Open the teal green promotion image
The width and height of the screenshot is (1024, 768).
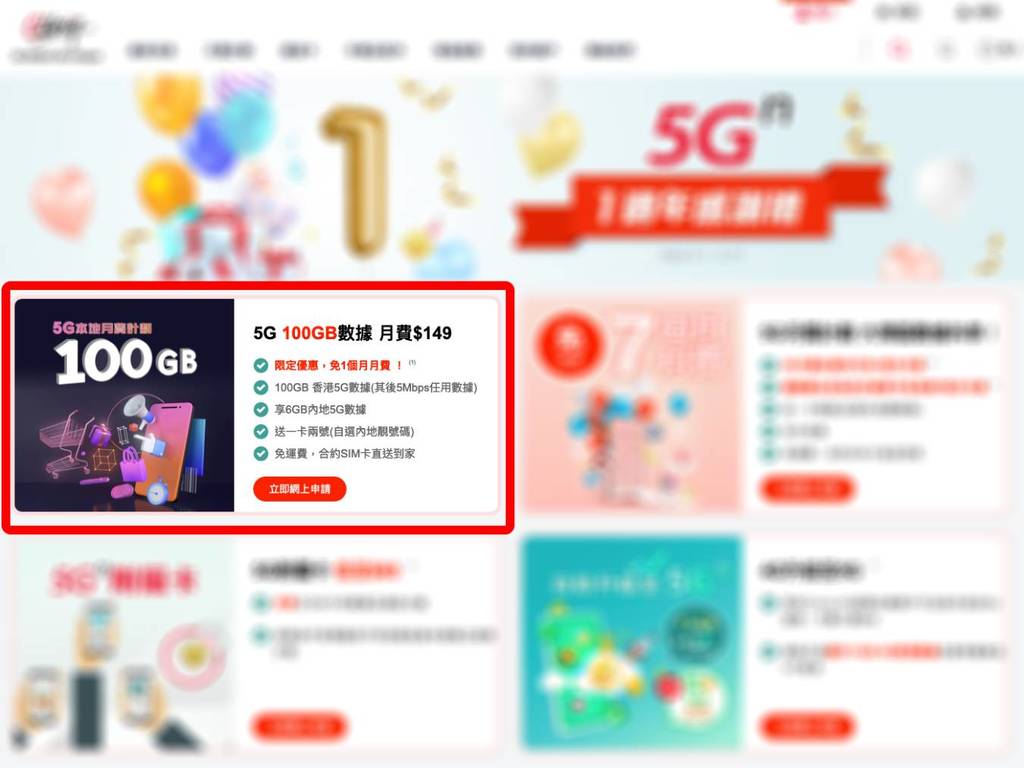632,643
